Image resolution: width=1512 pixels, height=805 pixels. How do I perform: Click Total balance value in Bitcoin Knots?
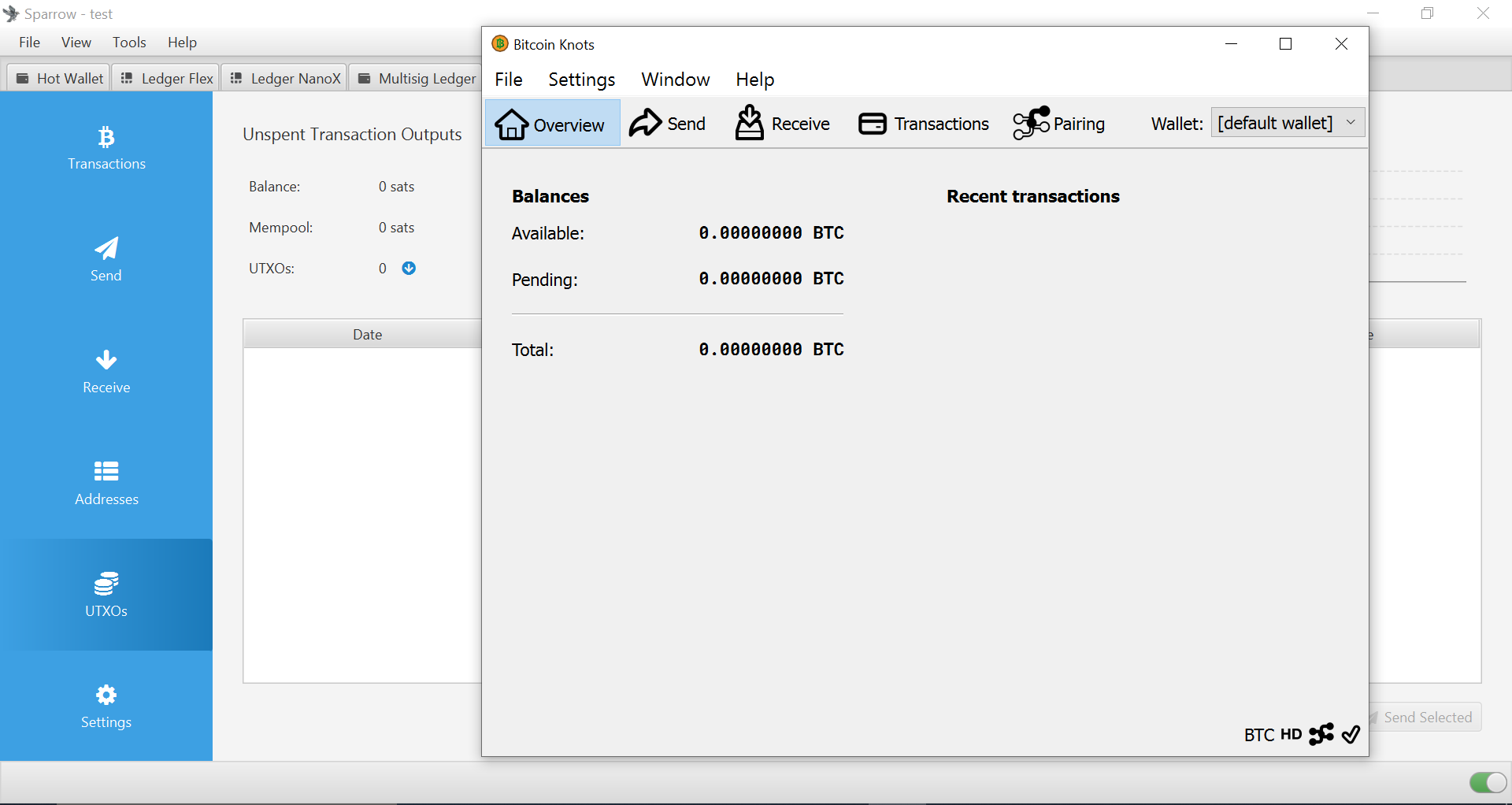pyautogui.click(x=771, y=350)
